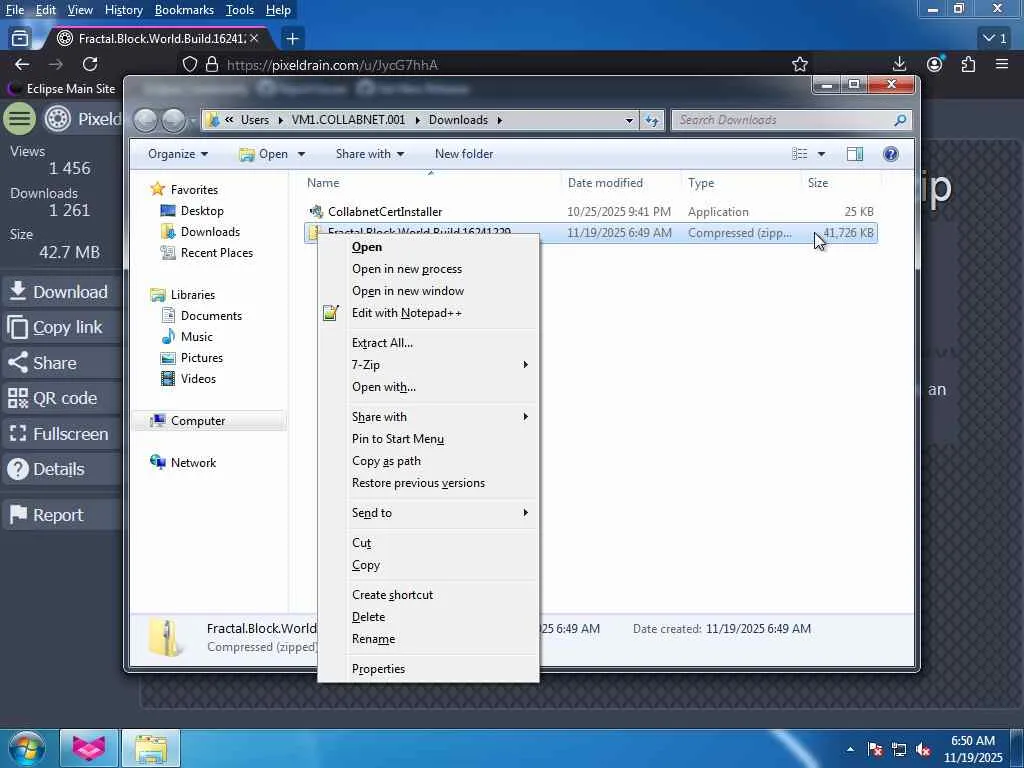Click the Open toolbar button in Explorer
The width and height of the screenshot is (1024, 768).
point(264,154)
